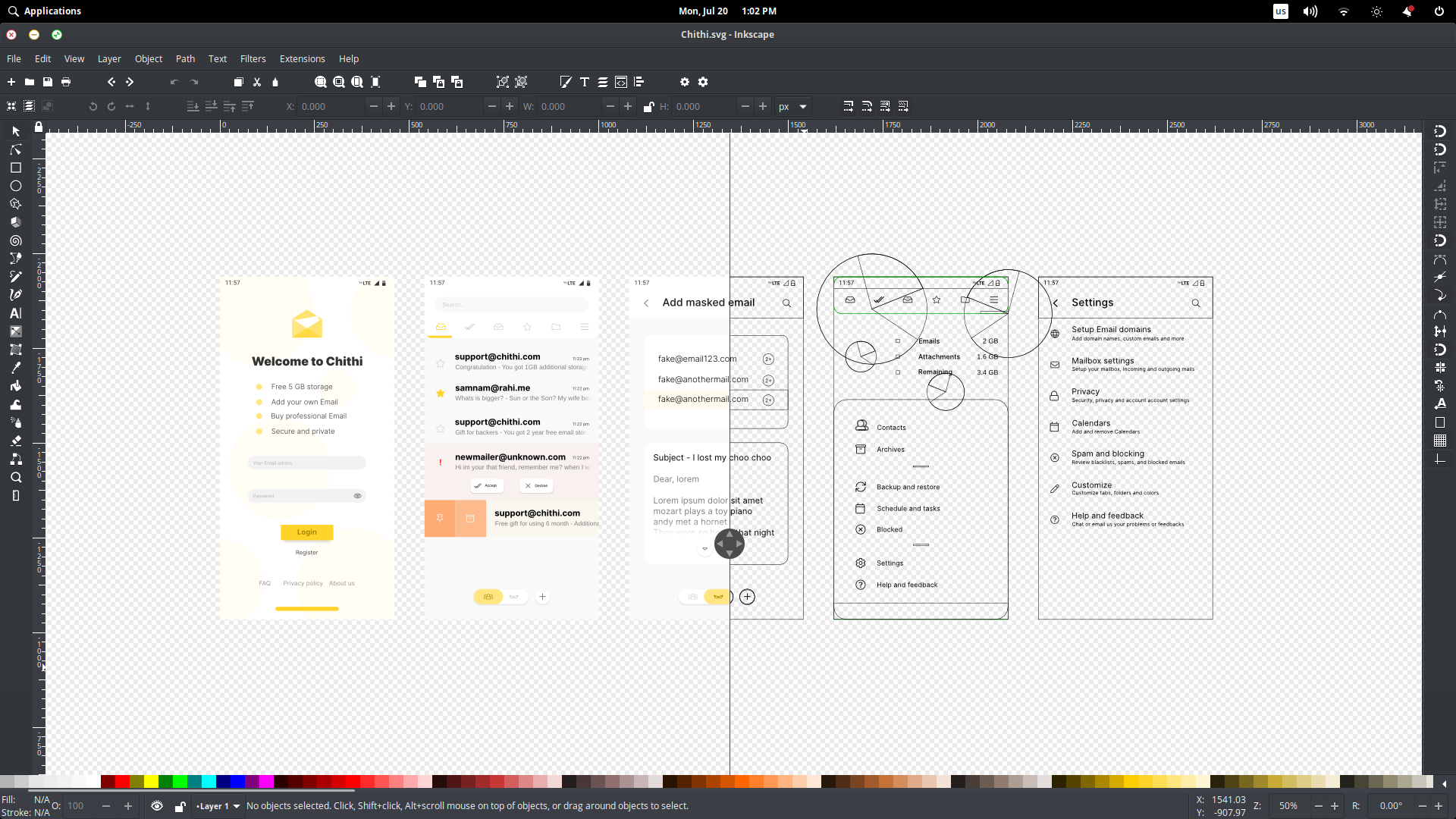This screenshot has height=819, width=1456.
Task: Toggle move patterns with object
Action: click(903, 106)
